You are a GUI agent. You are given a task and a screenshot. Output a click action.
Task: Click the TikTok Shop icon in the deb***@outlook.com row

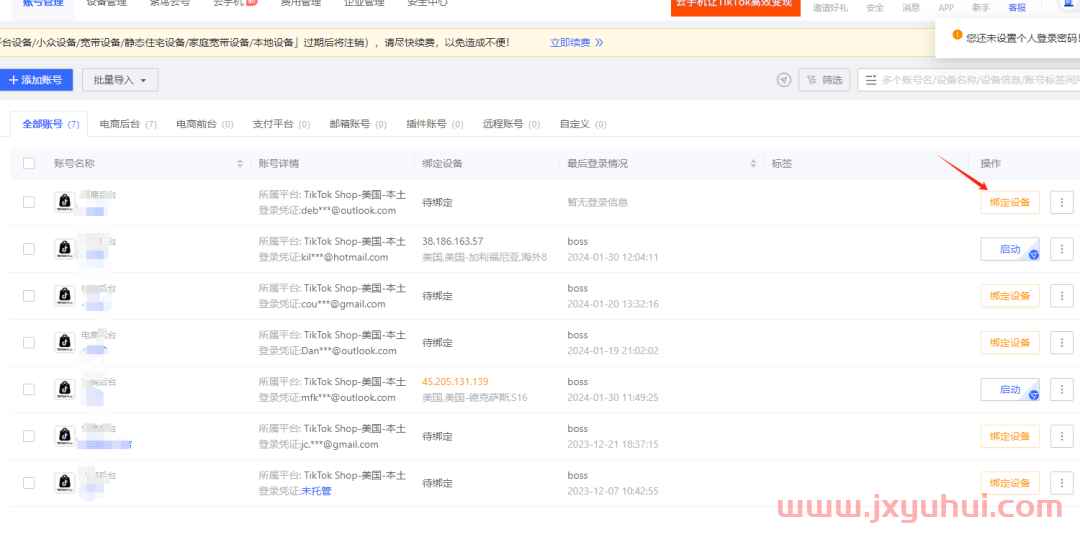(x=65, y=202)
